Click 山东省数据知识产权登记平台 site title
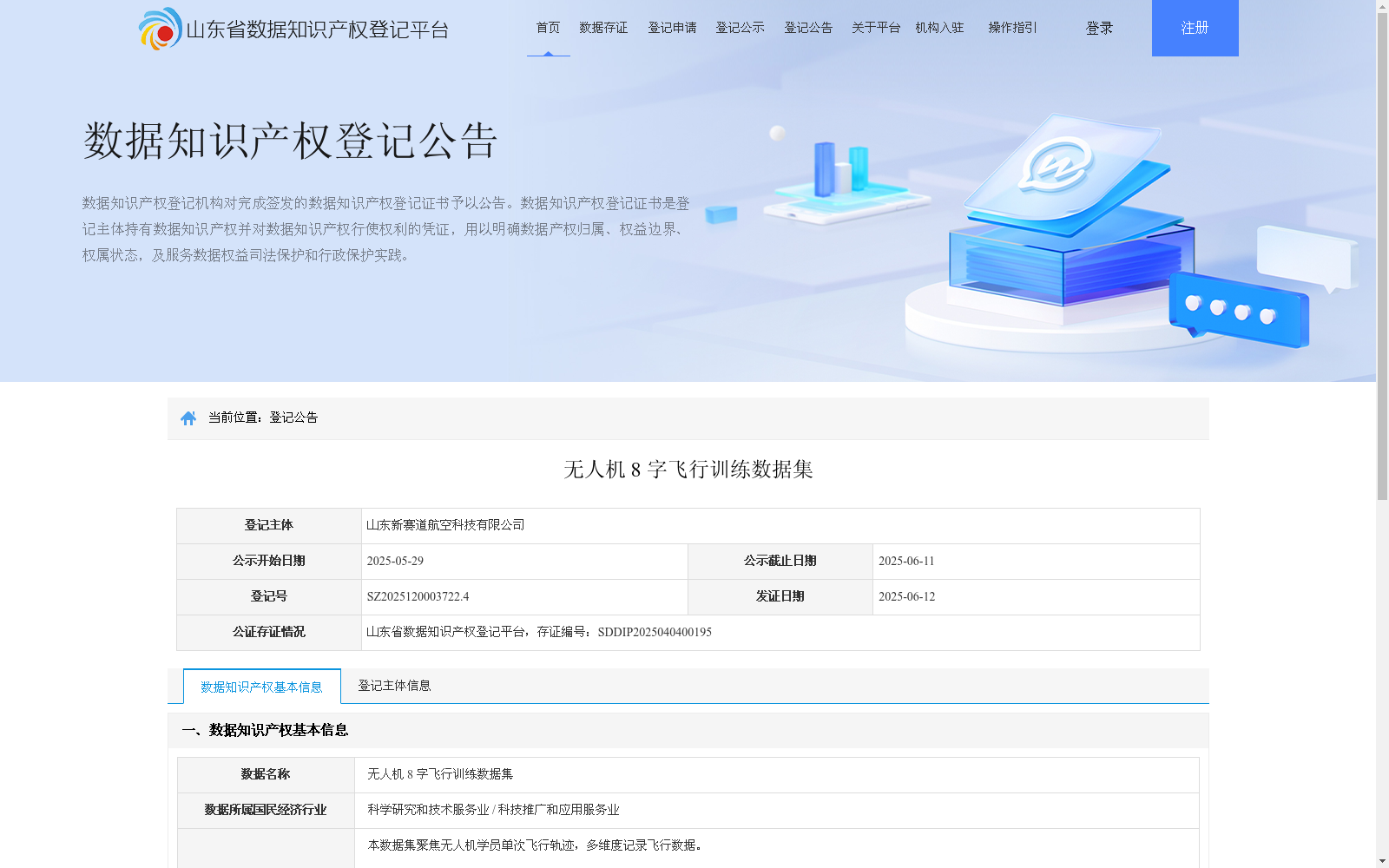The height and width of the screenshot is (868, 1389). [317, 30]
